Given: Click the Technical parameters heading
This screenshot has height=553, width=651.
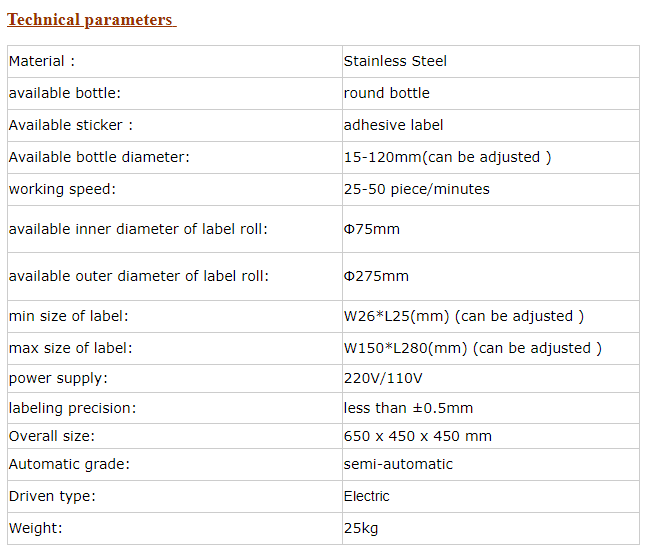Looking at the screenshot, I should point(91,20).
